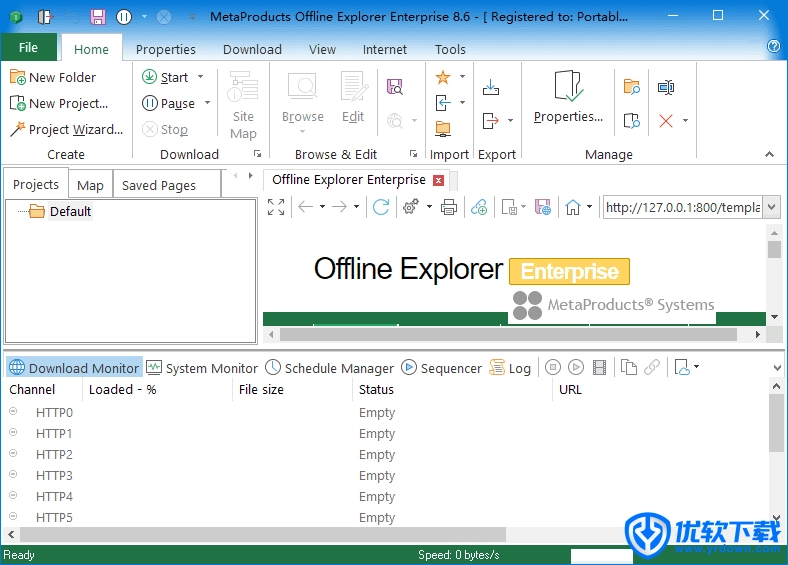
Task: Click the search-in-files icon in Manage
Action: tap(632, 121)
